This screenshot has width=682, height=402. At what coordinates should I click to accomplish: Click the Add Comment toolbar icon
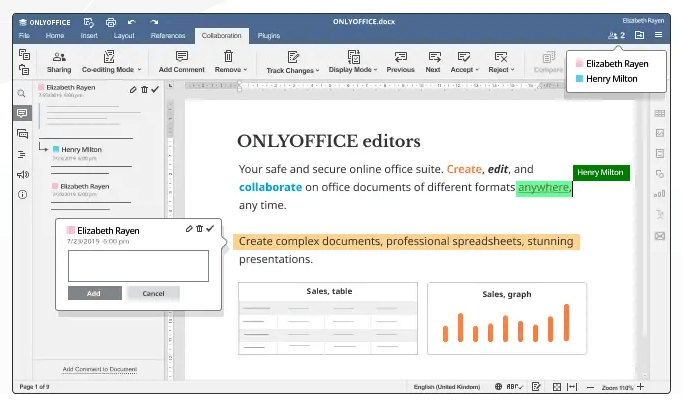click(181, 58)
